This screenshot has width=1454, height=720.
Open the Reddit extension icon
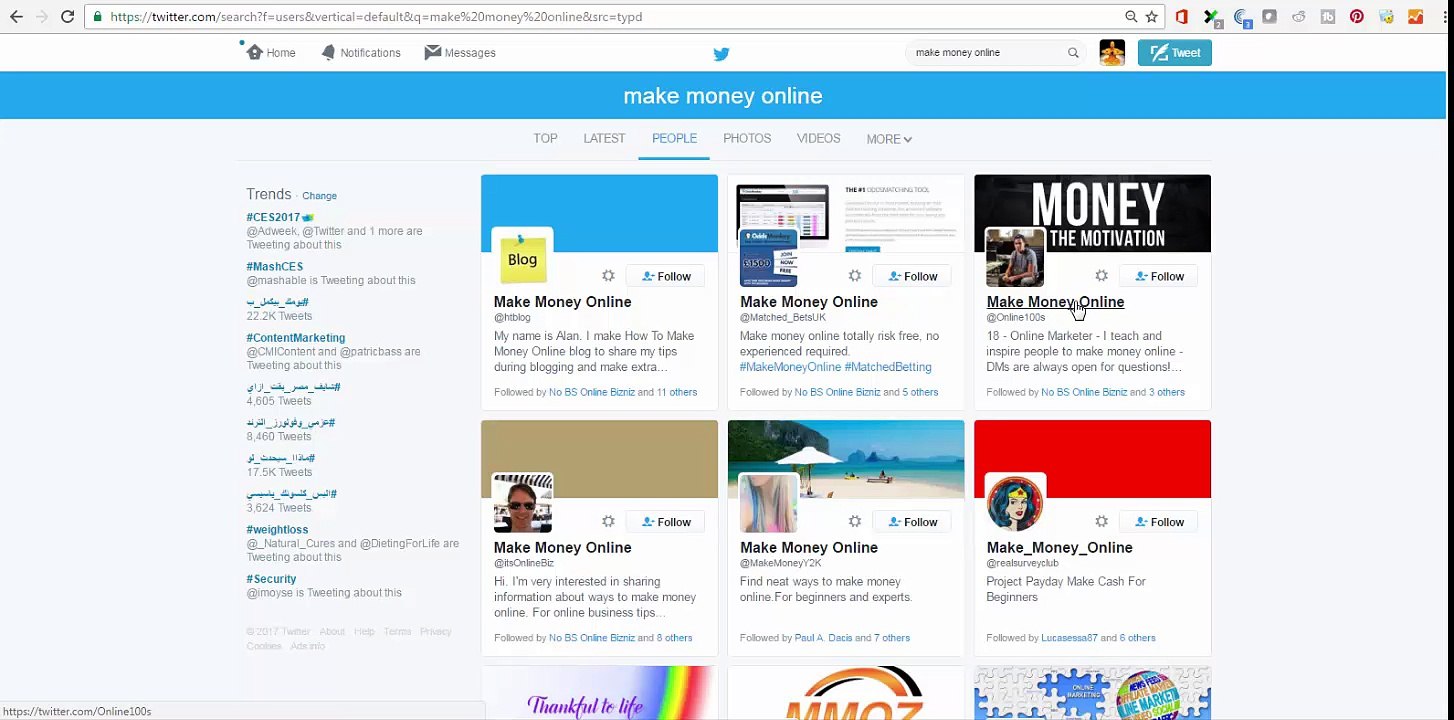[x=1298, y=17]
